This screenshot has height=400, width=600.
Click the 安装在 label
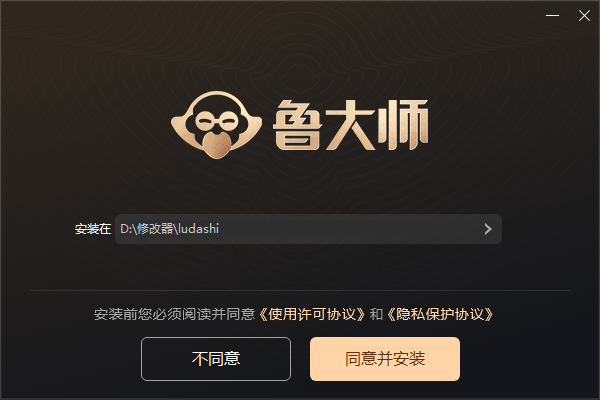[x=93, y=229]
